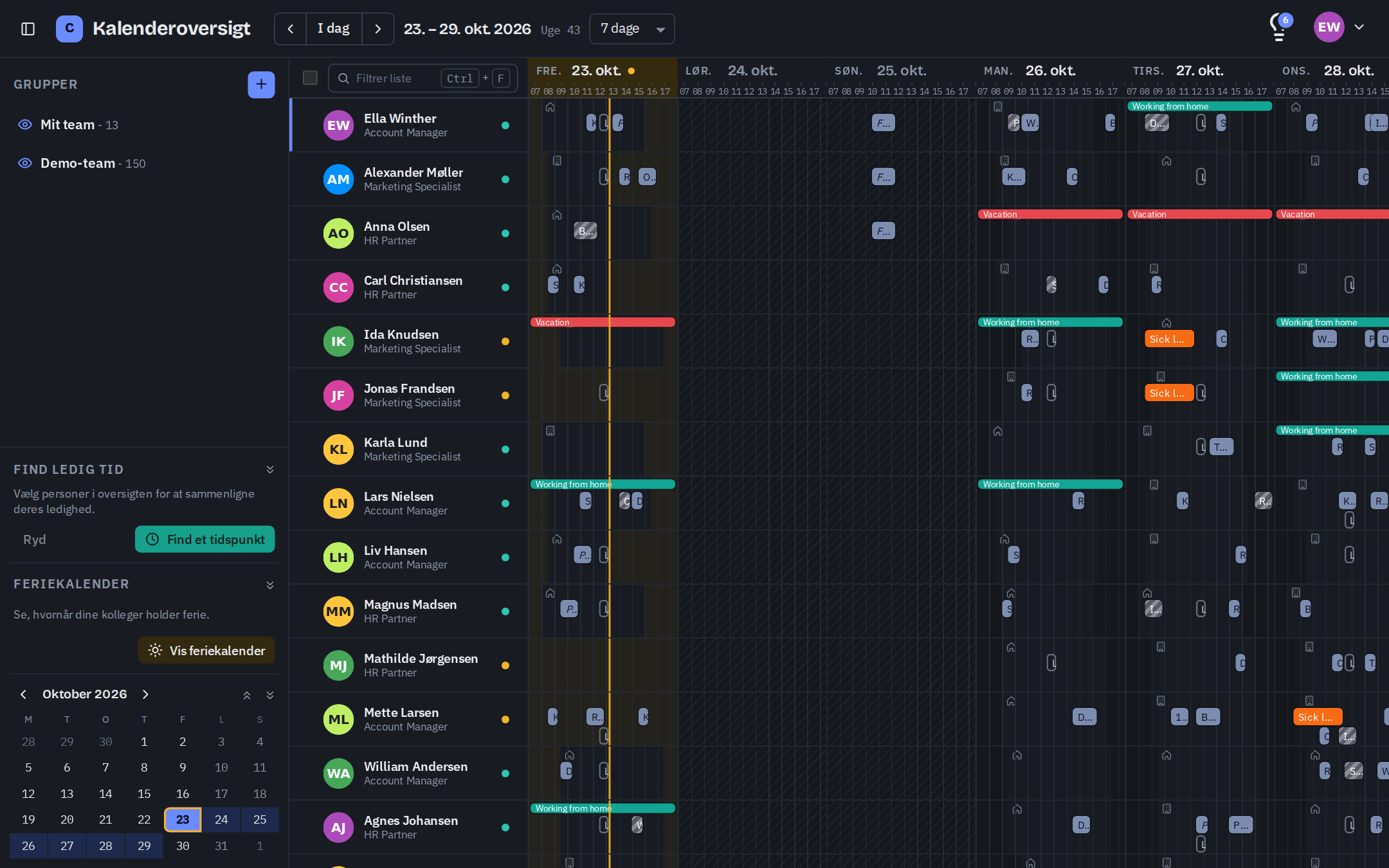Click Vis feriekalender button
This screenshot has height=868, width=1389.
click(206, 651)
